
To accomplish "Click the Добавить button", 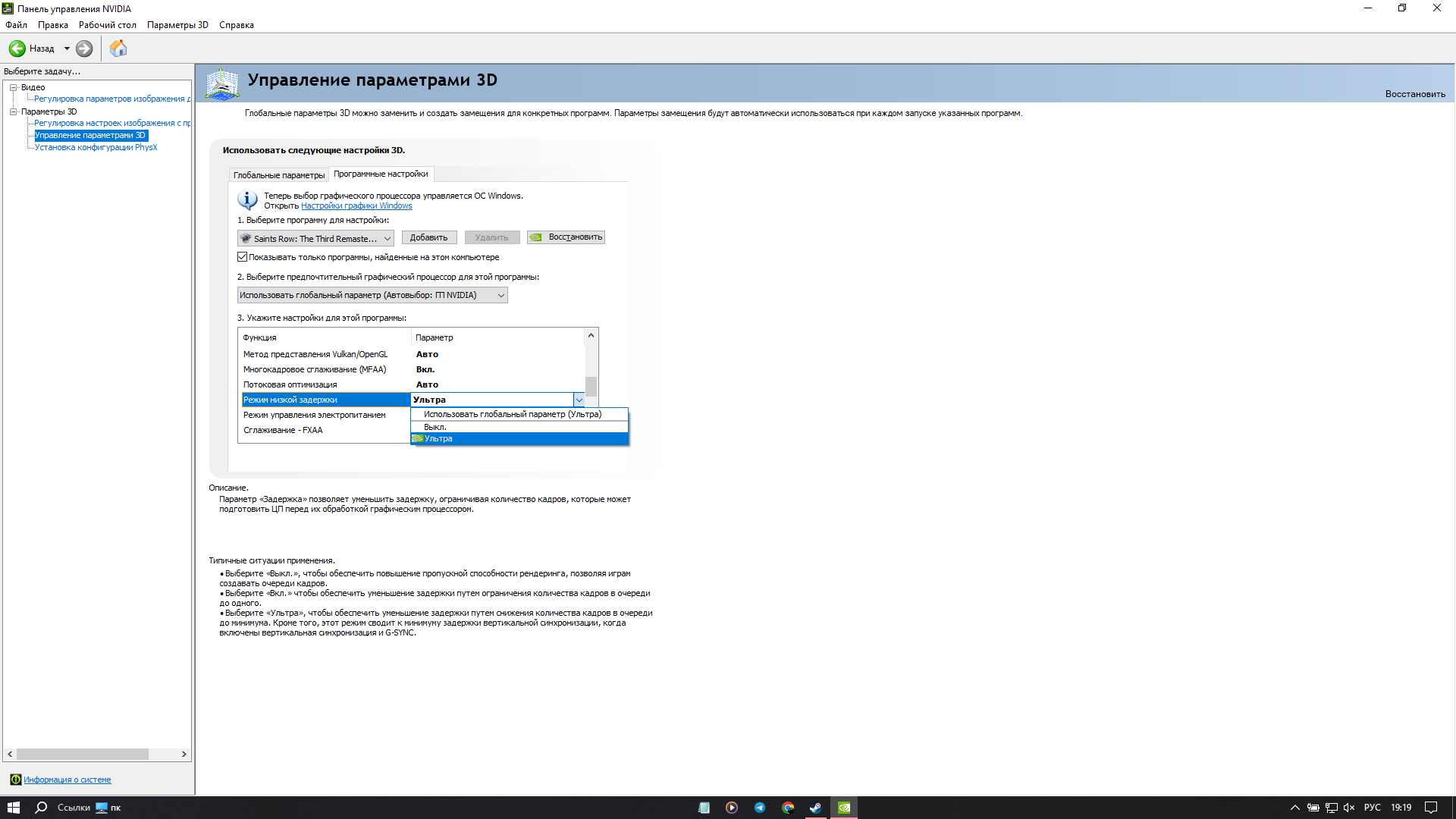I will (429, 237).
